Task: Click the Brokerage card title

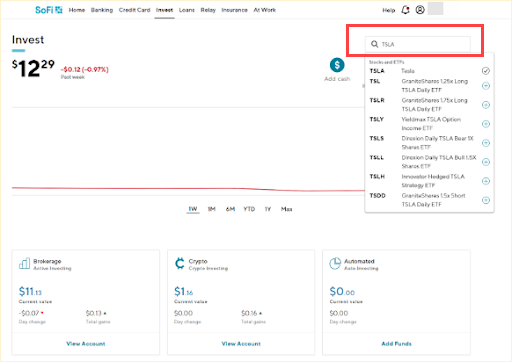Action: [x=47, y=261]
